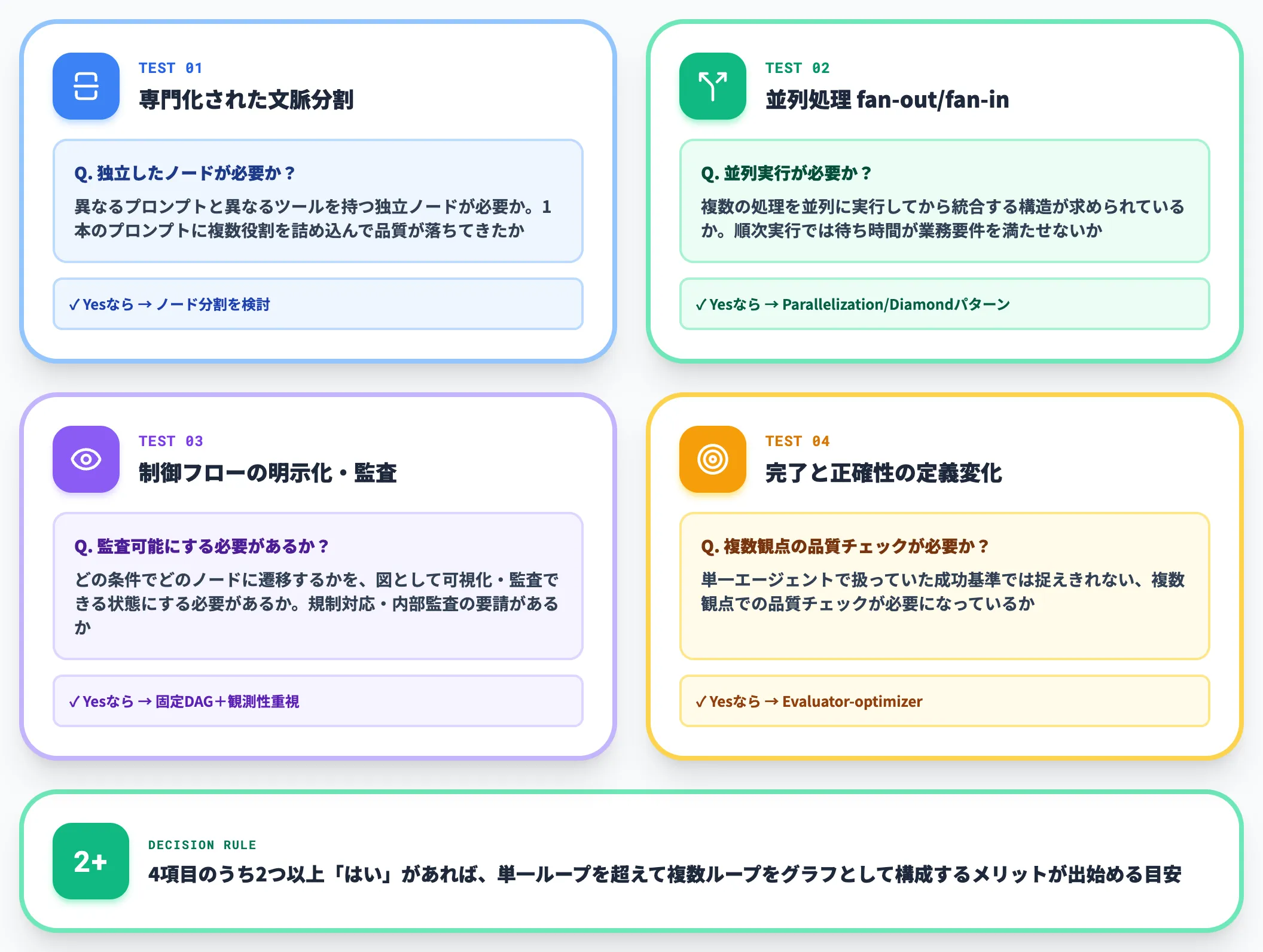
Task: Click the purple eye icon for TEST 03
Action: [86, 459]
